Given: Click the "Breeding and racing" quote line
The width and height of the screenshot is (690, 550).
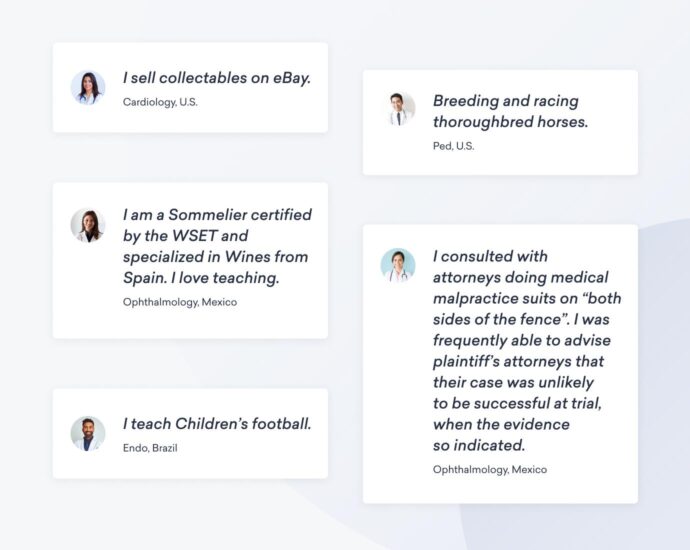Looking at the screenshot, I should [x=505, y=101].
